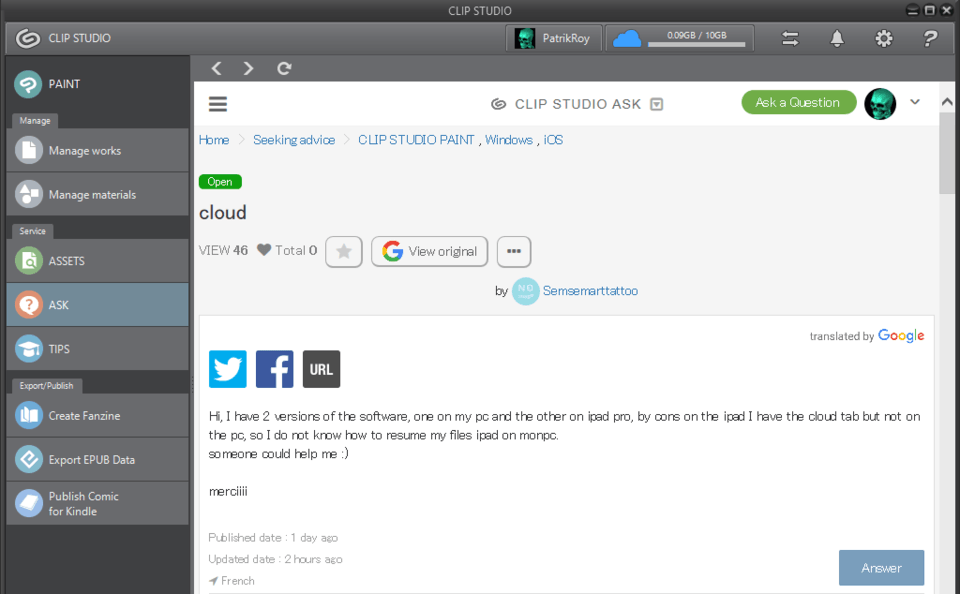
Task: Launch Create Fanzine
Action: coord(97,415)
